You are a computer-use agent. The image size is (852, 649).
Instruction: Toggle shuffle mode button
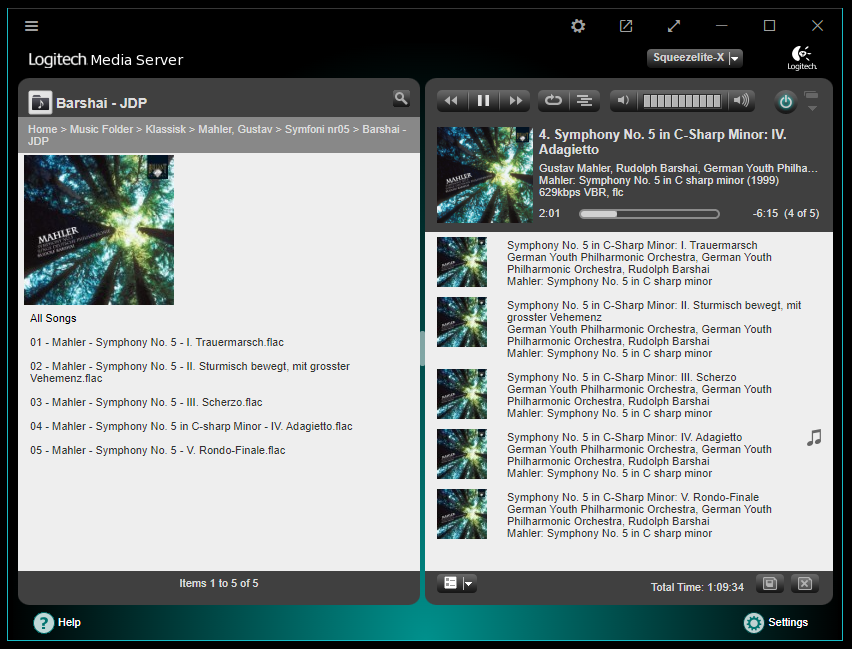[585, 101]
